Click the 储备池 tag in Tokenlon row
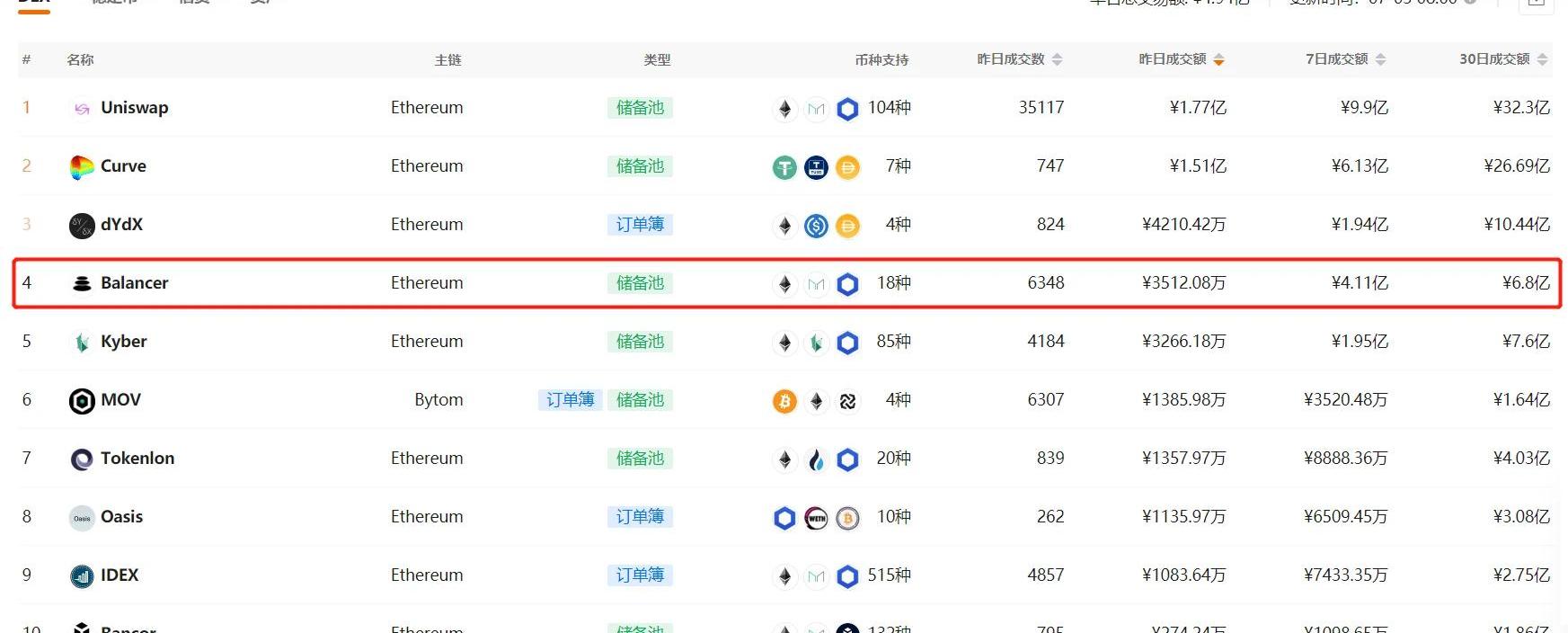This screenshot has height=633, width=1568. click(640, 459)
